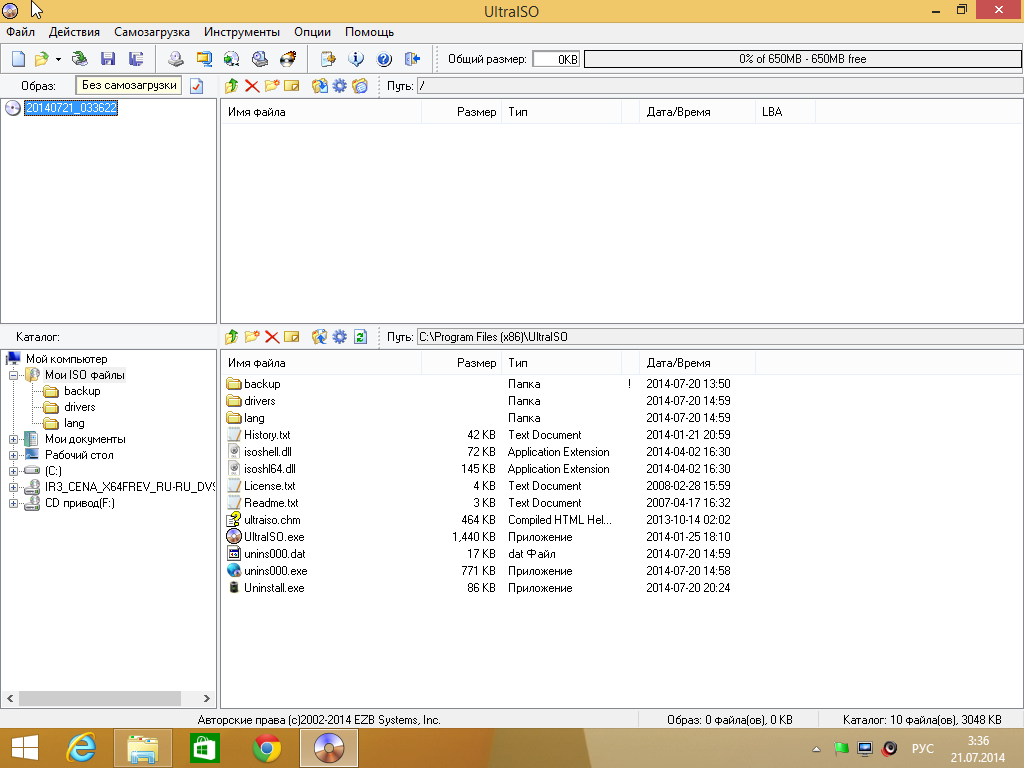
Task: Click the image path field showing /
Action: coord(720,86)
